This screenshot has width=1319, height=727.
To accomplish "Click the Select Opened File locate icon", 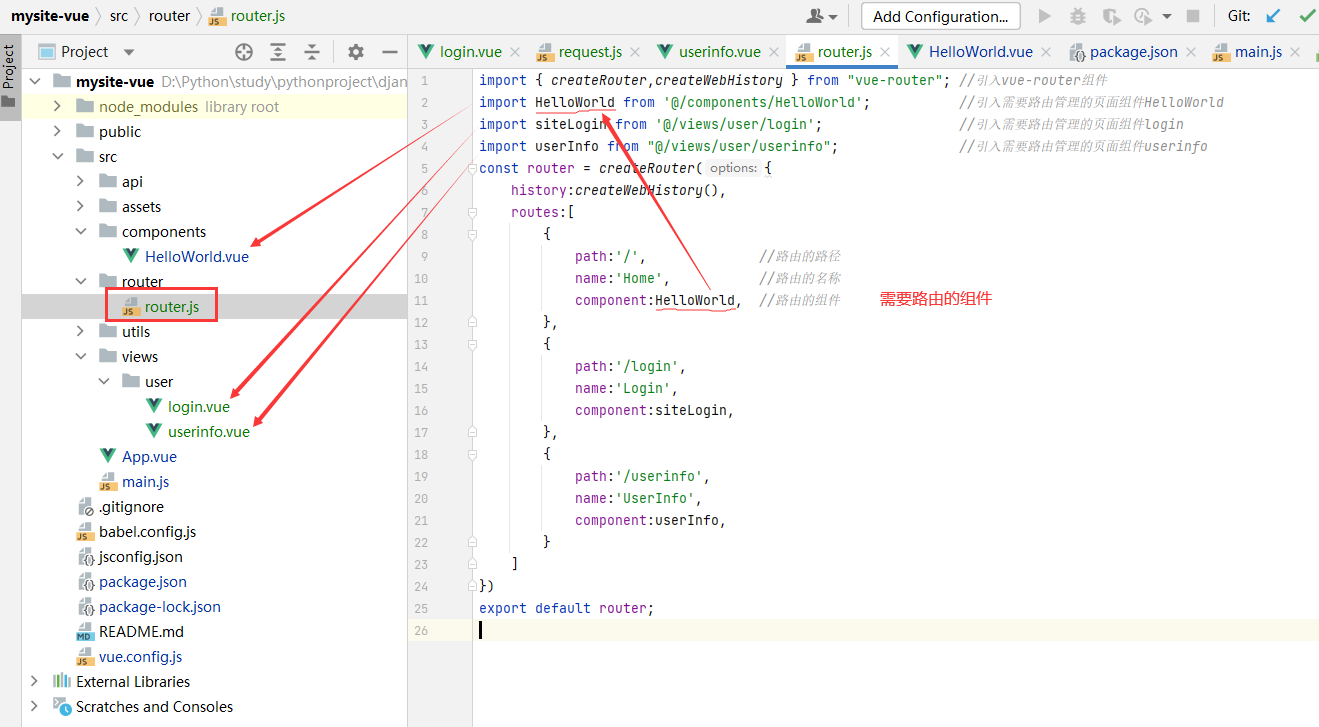I will tap(244, 52).
